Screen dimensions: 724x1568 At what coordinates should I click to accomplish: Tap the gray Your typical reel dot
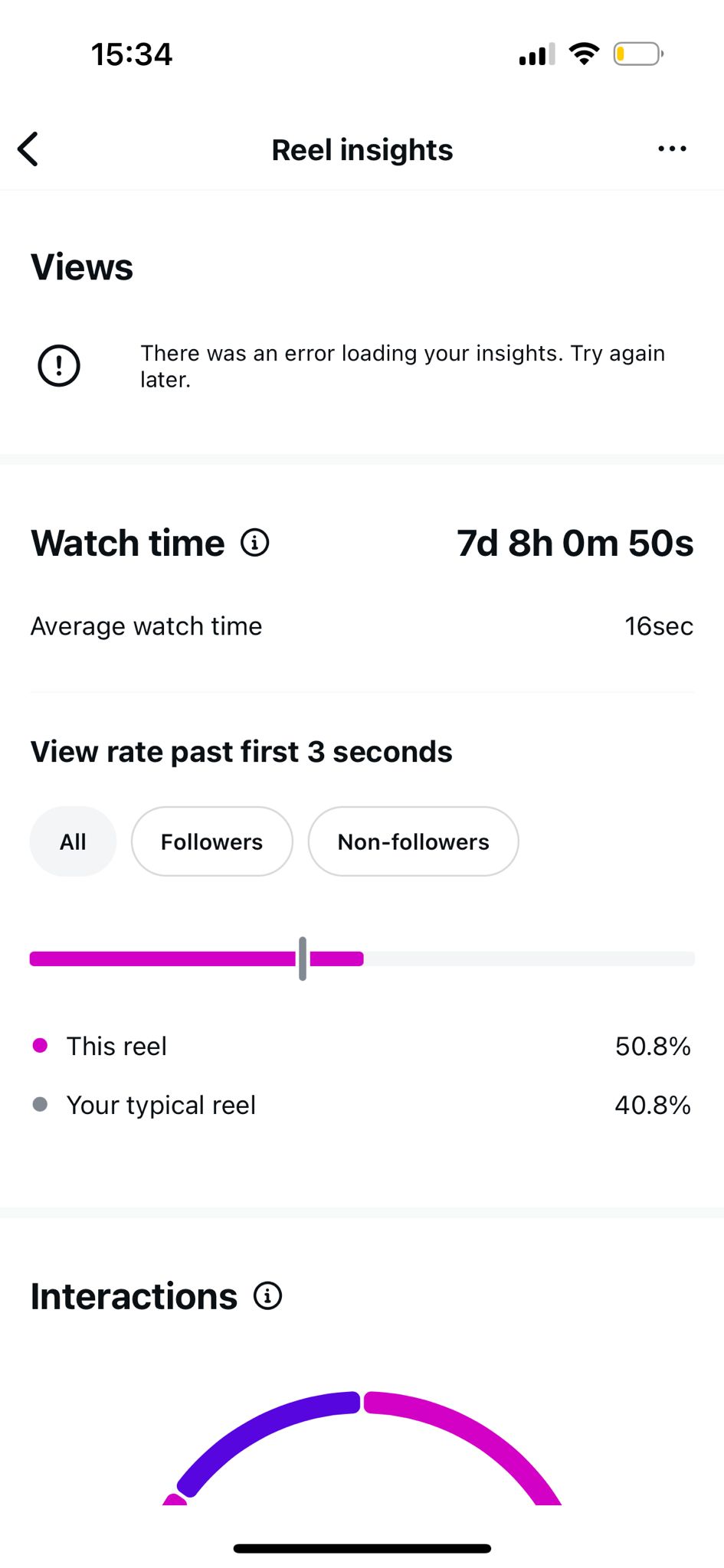click(x=41, y=1105)
